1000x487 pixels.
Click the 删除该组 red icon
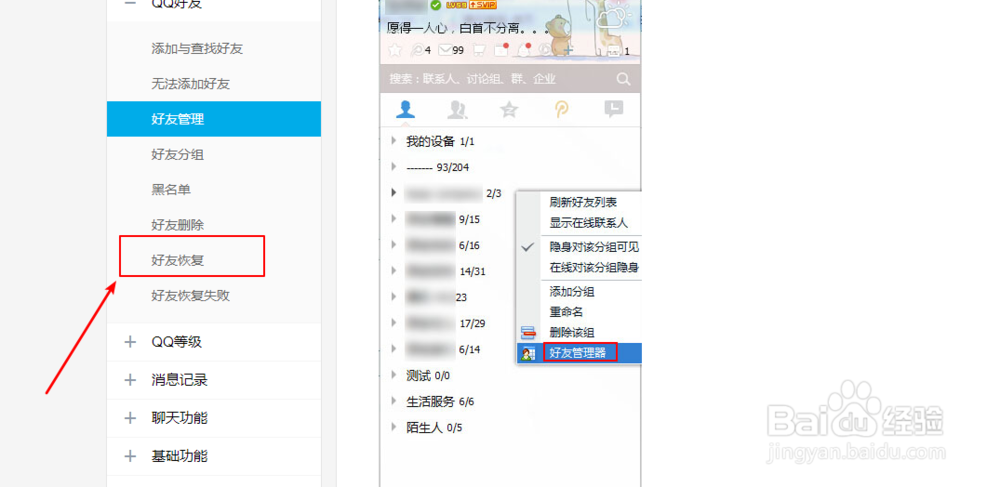(528, 332)
